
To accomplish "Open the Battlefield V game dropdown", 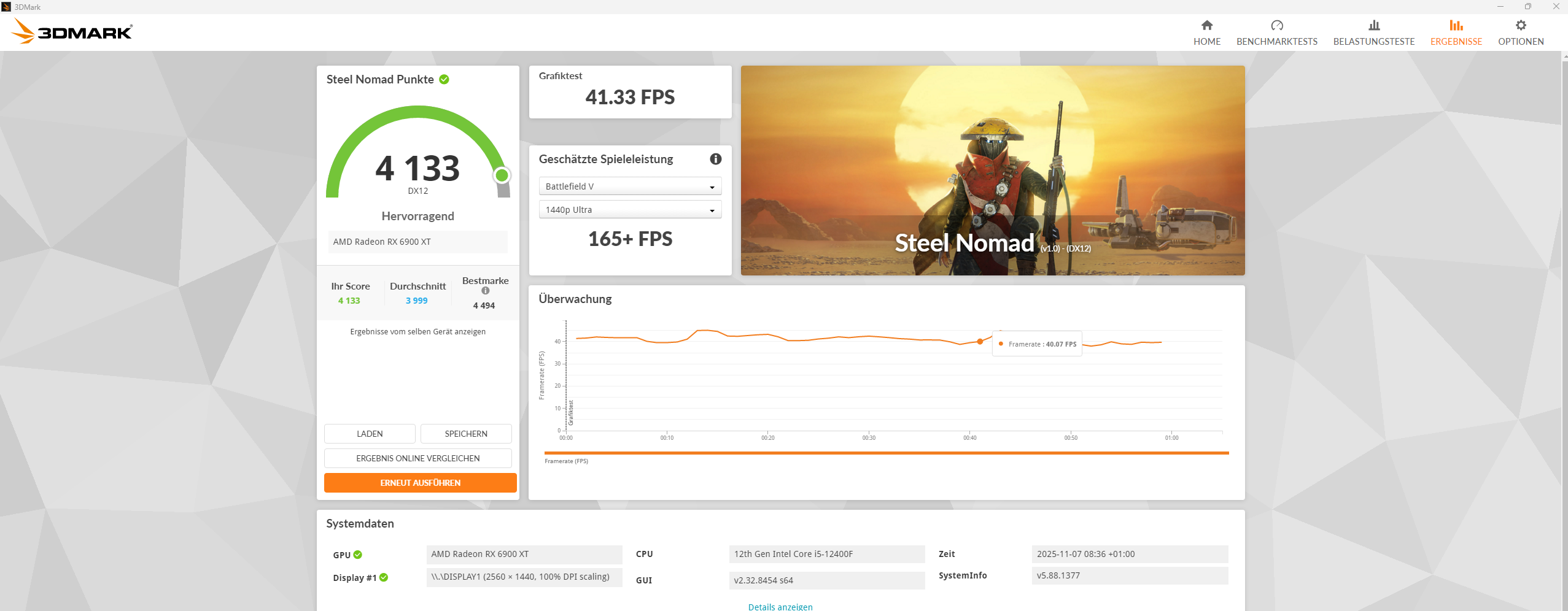I will click(630, 186).
